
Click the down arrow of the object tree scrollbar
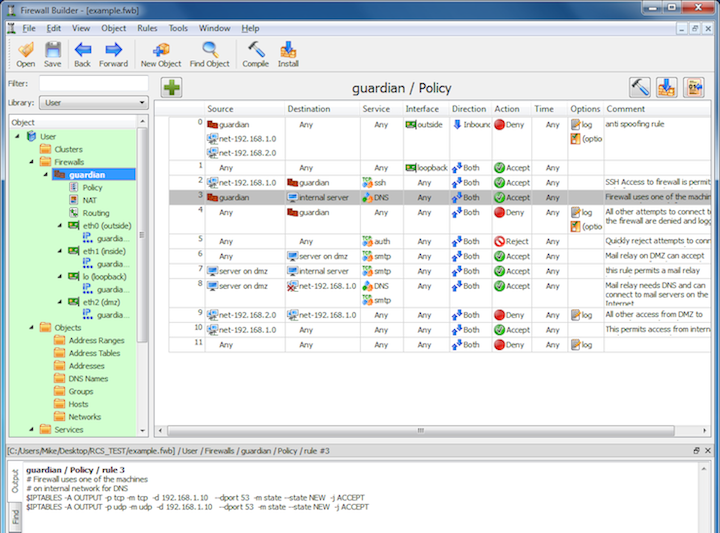pyautogui.click(x=142, y=431)
